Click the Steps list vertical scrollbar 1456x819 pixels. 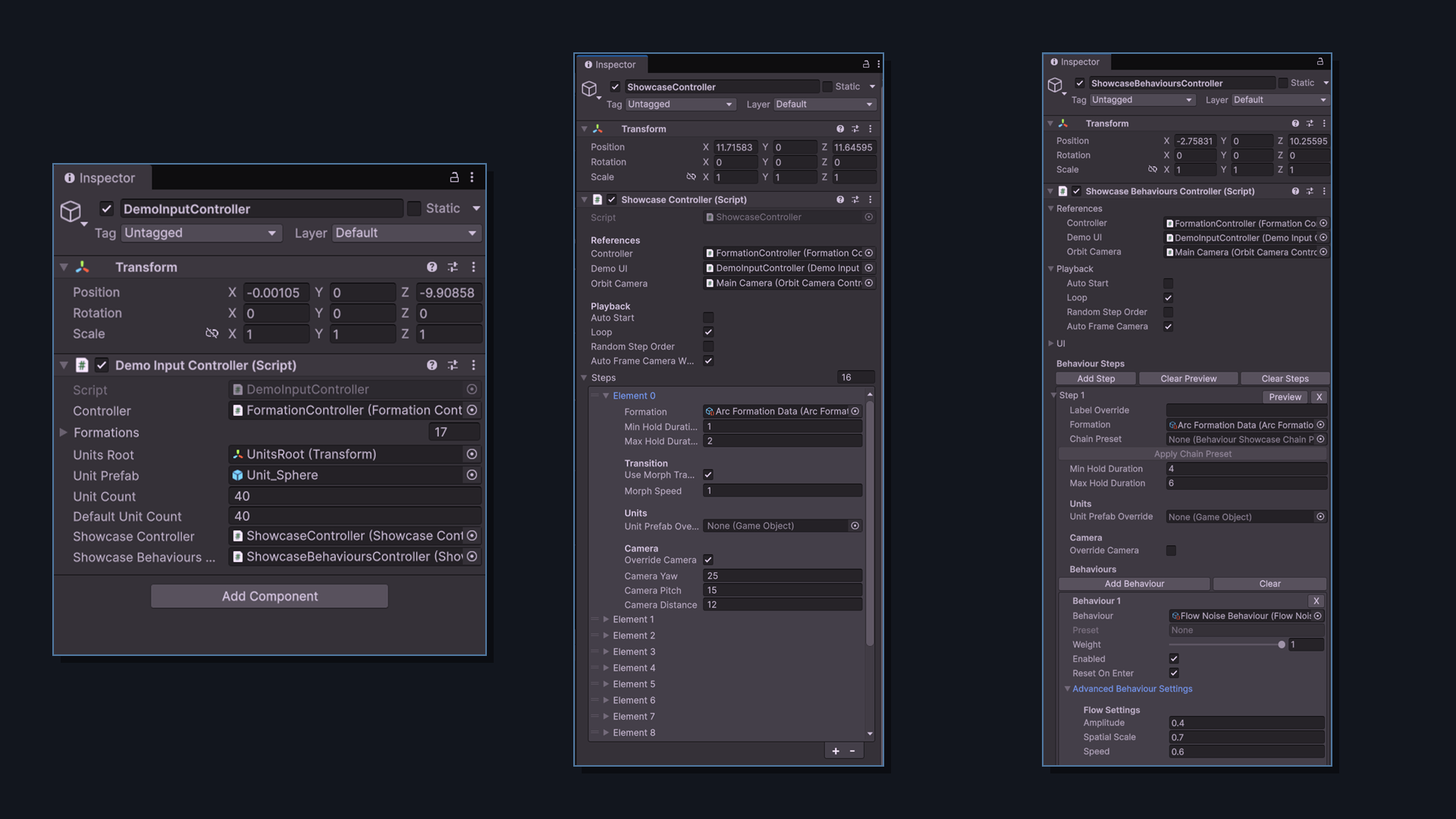[x=870, y=523]
